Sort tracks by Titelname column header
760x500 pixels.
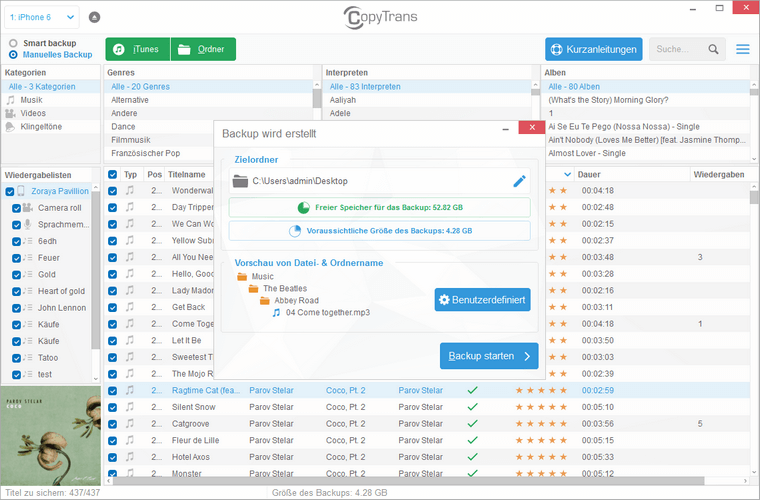tap(187, 174)
